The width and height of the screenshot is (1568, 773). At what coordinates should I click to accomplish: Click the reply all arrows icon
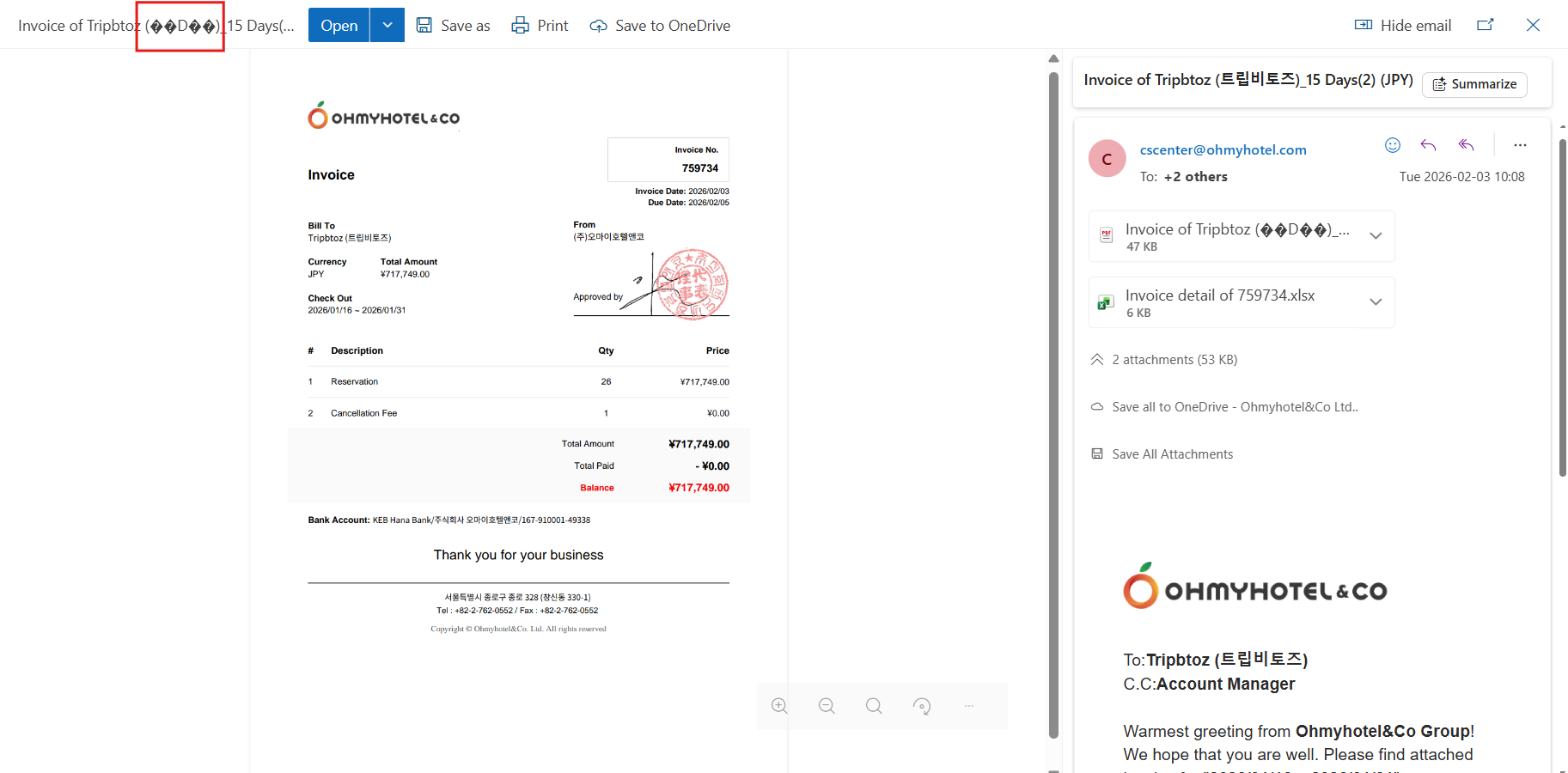pyautogui.click(x=1467, y=145)
